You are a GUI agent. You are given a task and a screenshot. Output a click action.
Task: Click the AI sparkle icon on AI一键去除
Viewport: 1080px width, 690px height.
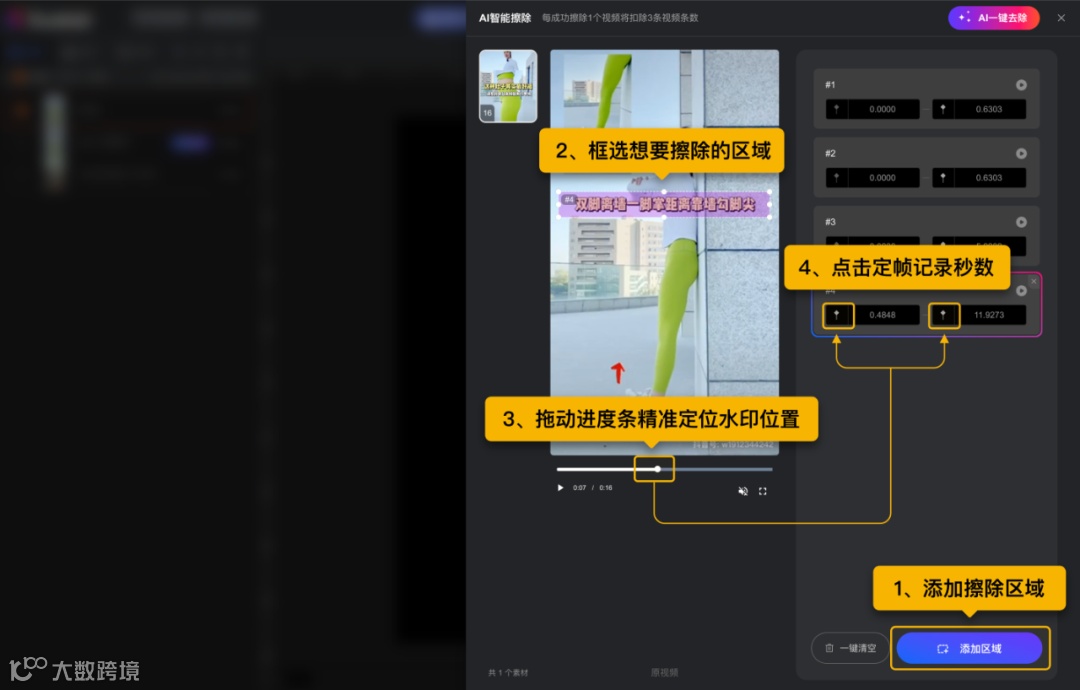[964, 18]
